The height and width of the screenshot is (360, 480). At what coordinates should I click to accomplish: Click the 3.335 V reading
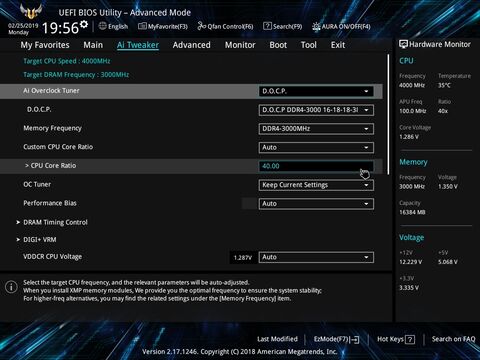409,287
